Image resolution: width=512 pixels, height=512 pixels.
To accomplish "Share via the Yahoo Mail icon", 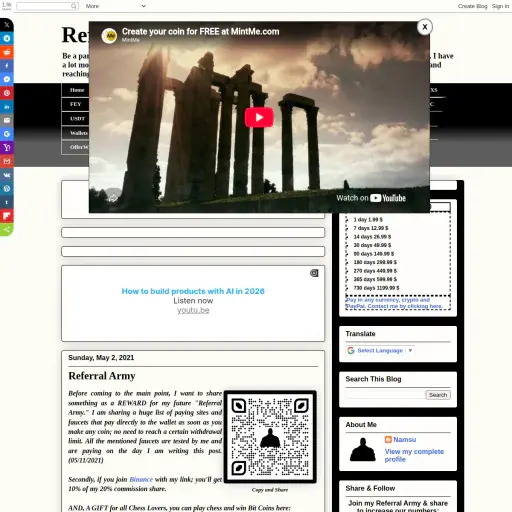I will pyautogui.click(x=7, y=148).
